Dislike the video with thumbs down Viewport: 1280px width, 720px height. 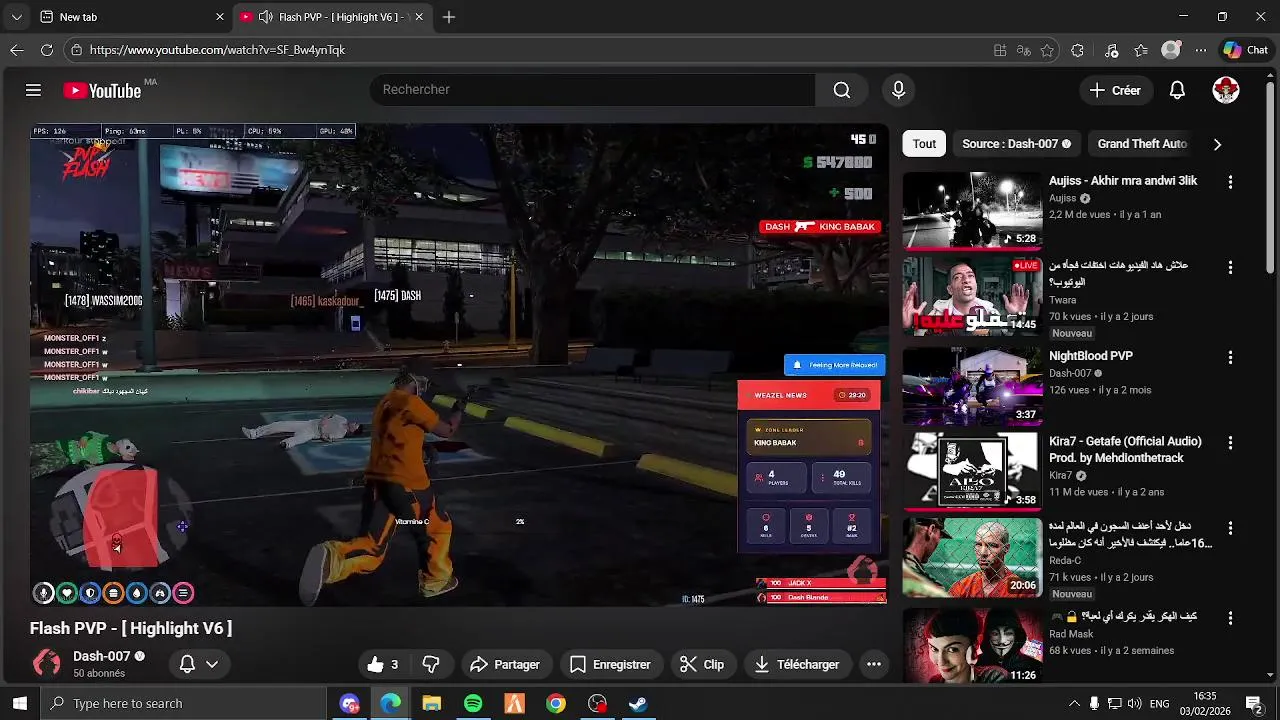(x=431, y=664)
